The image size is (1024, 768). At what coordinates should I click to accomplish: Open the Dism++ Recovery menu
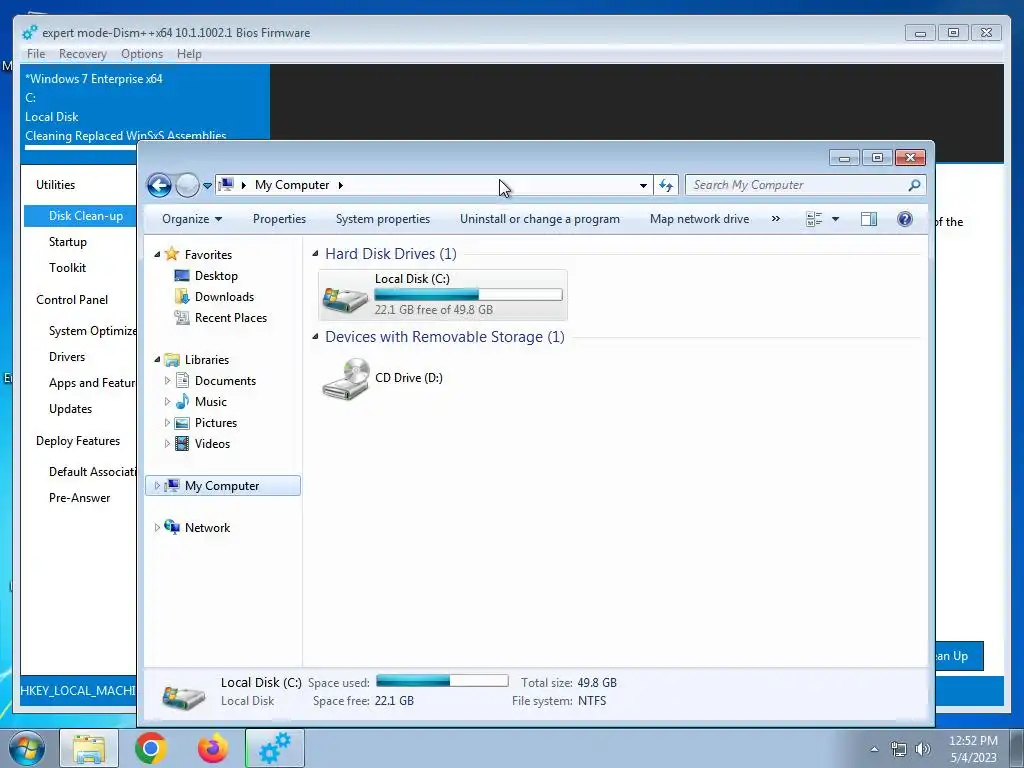coord(82,54)
